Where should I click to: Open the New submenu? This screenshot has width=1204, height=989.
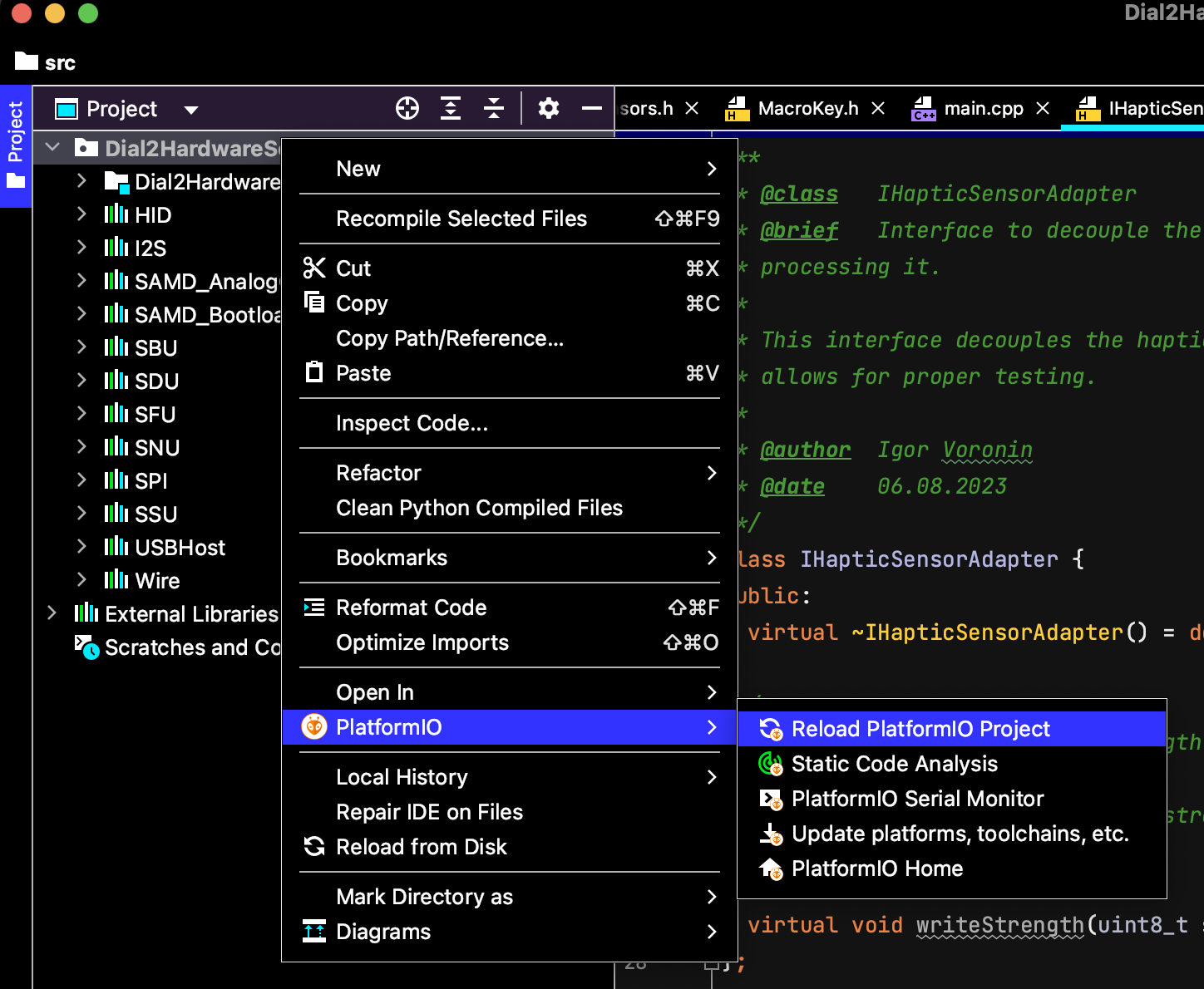pyautogui.click(x=510, y=169)
